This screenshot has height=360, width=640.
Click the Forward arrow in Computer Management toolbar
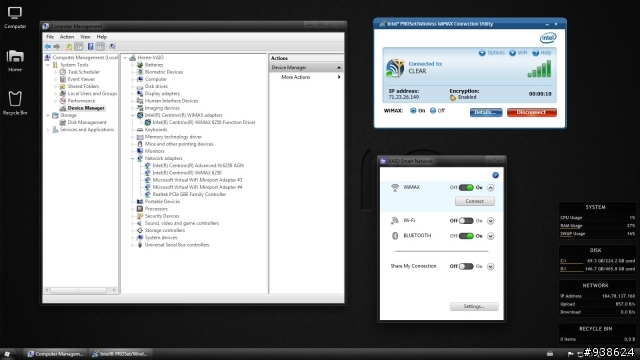(57, 47)
